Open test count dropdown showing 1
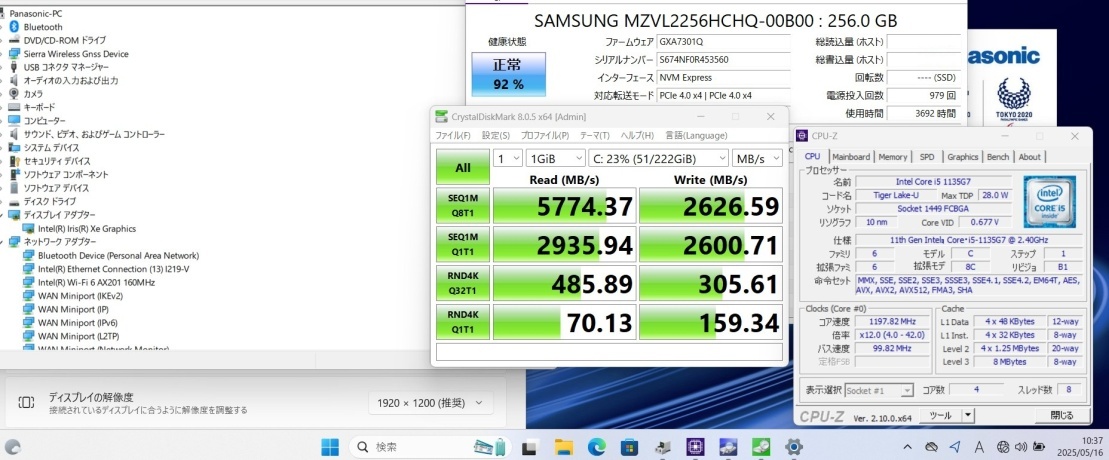 (508, 159)
